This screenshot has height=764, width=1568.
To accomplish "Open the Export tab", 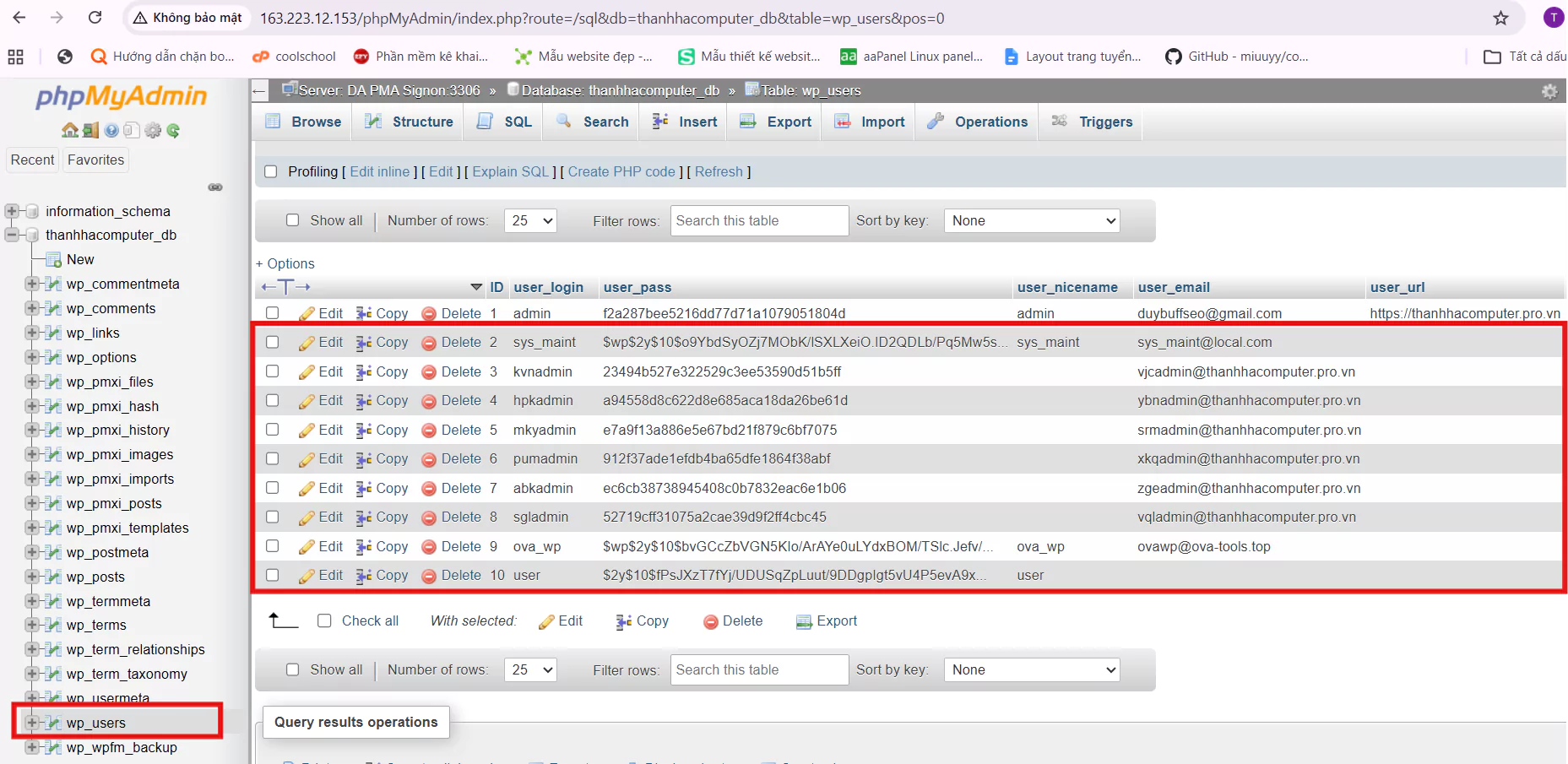I will [775, 122].
